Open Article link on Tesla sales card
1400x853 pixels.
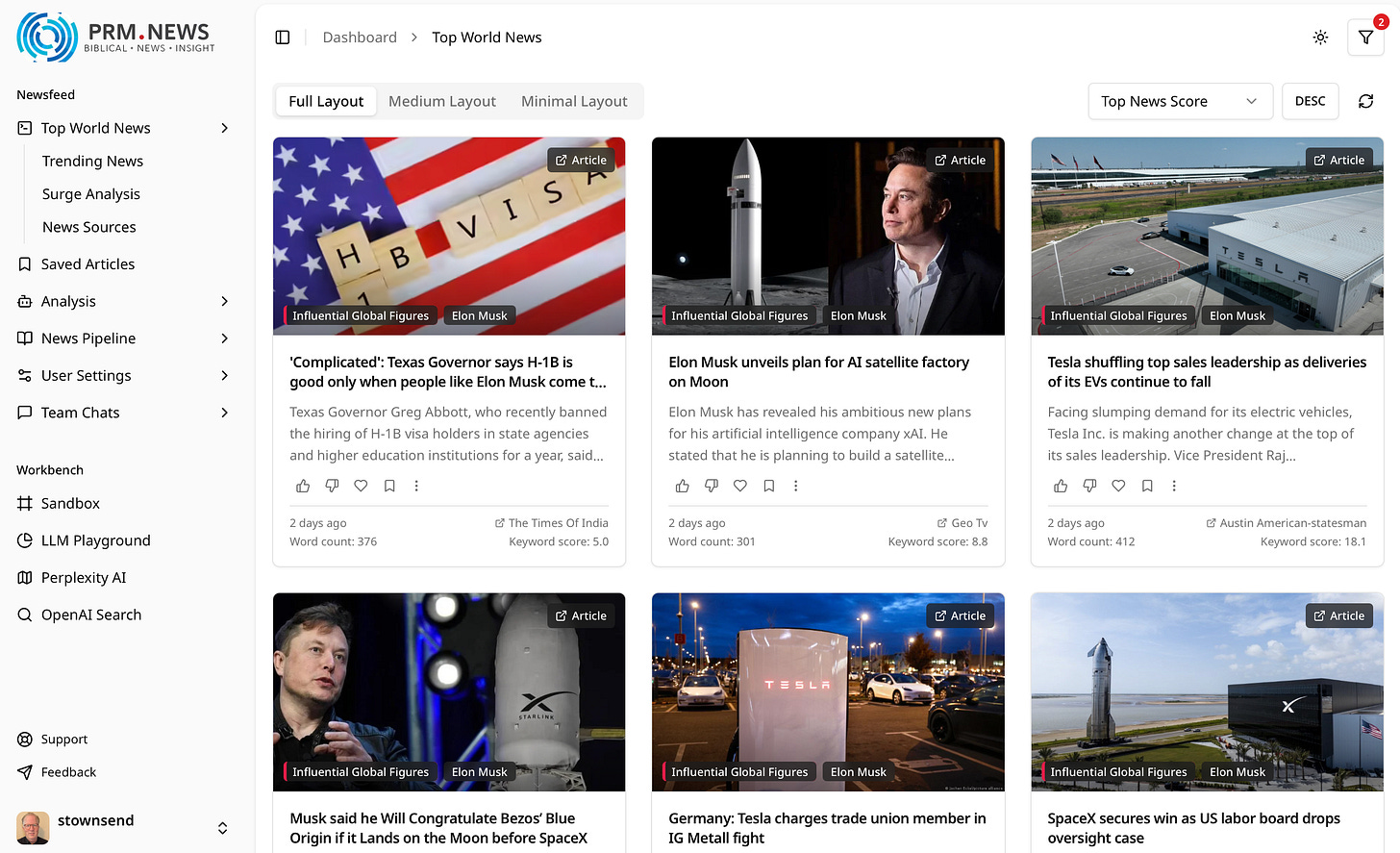click(x=1338, y=160)
